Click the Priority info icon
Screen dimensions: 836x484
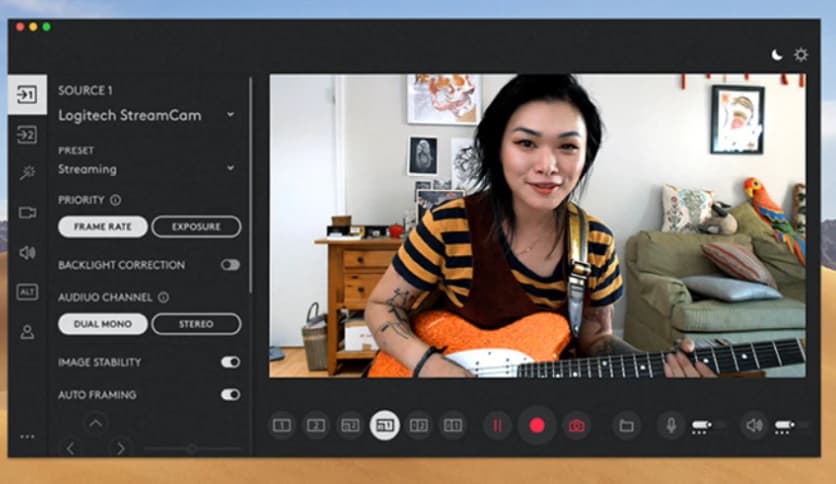[x=116, y=200]
